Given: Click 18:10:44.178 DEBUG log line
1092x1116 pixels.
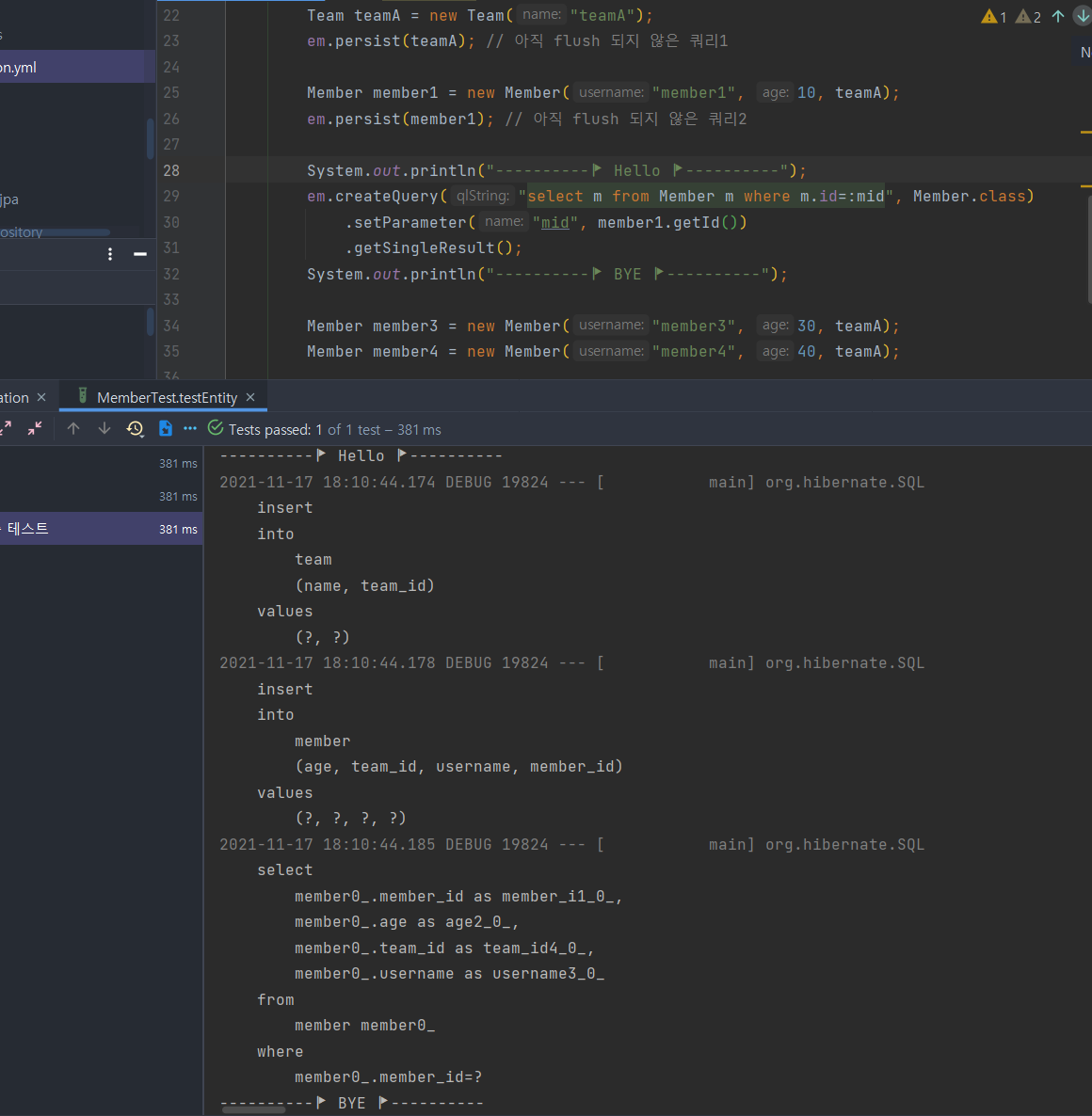Looking at the screenshot, I should 571,663.
